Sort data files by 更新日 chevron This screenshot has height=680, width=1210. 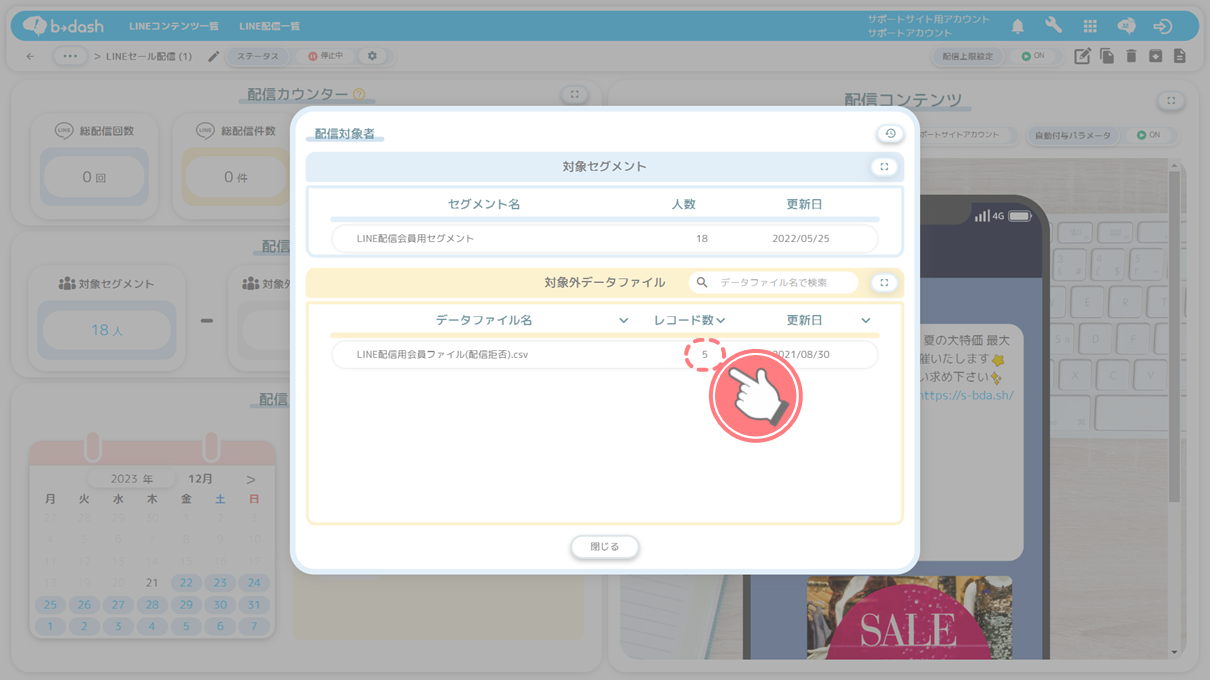pyautogui.click(x=866, y=320)
